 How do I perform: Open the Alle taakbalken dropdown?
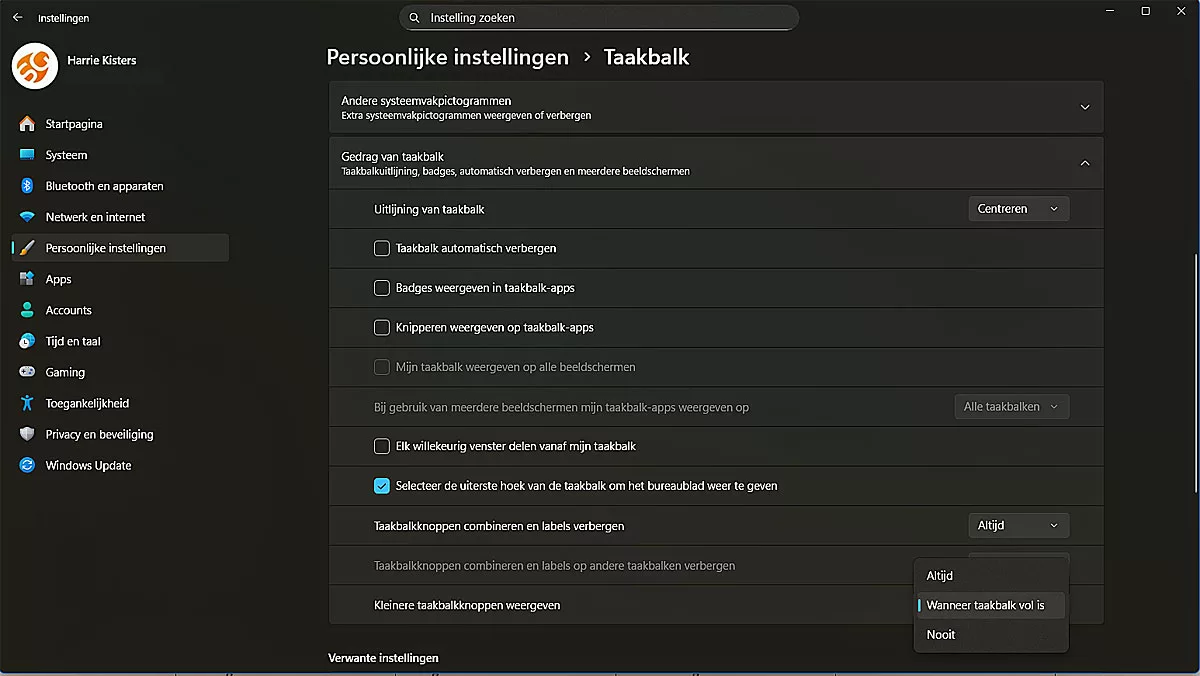(1011, 406)
